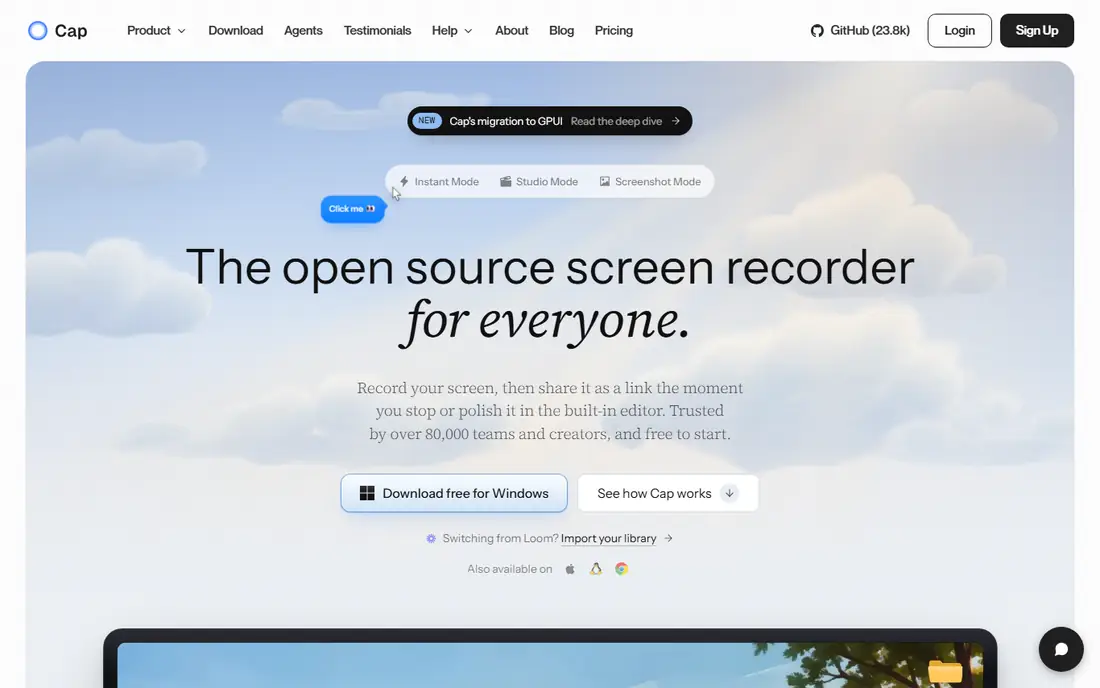Select Studio Mode
This screenshot has height=688, width=1100.
click(539, 182)
